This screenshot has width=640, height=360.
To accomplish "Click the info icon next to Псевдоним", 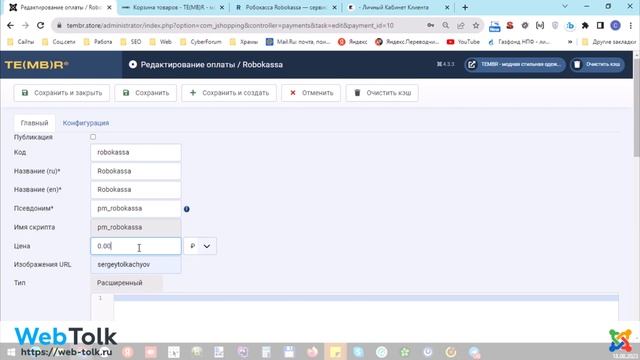I will tap(187, 209).
